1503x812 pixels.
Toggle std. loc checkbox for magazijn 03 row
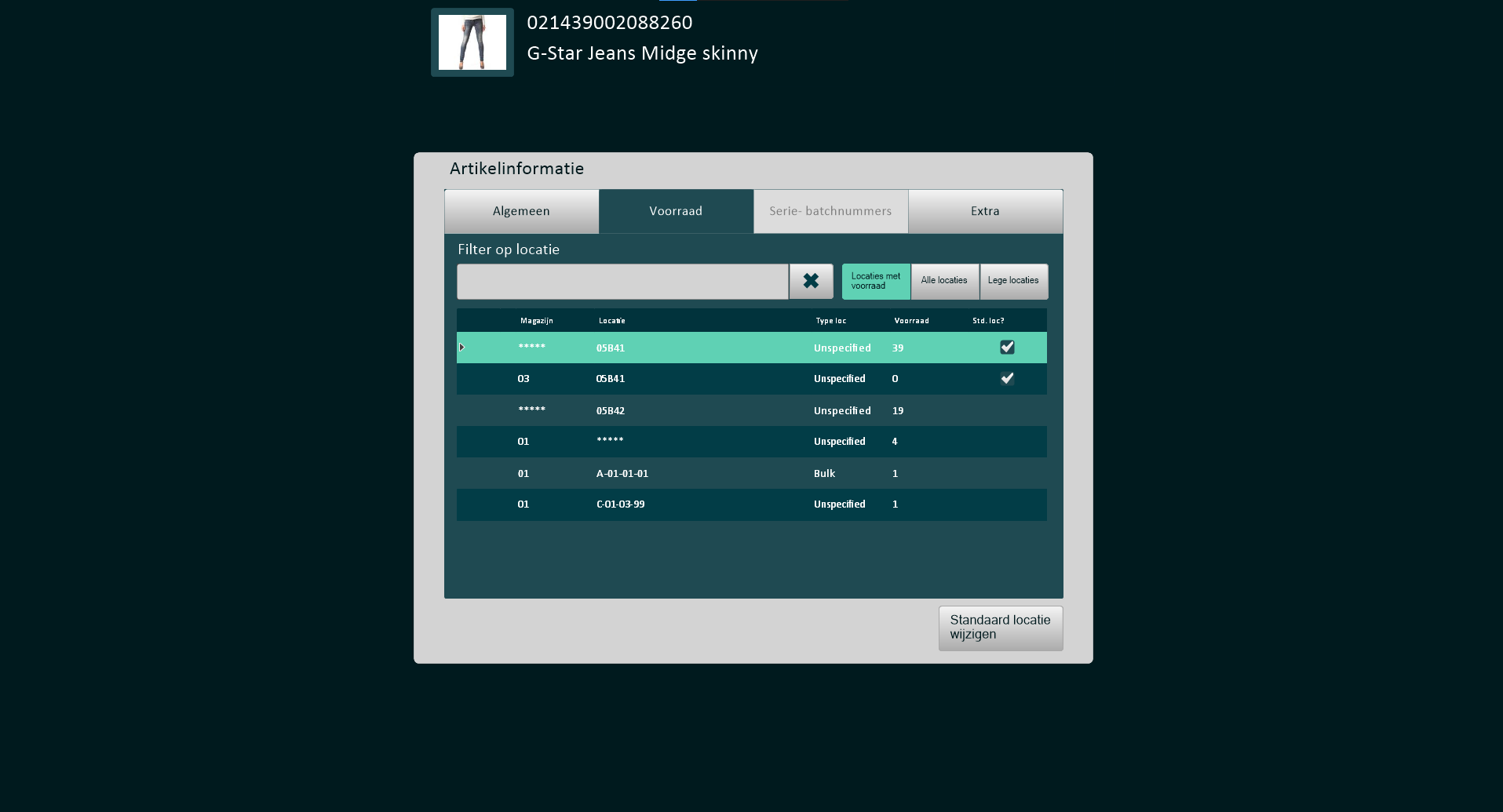pyautogui.click(x=1007, y=379)
